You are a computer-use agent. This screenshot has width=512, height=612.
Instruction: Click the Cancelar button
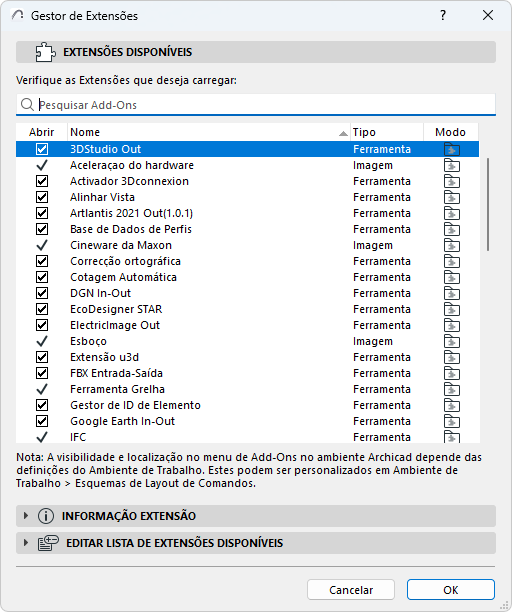pyautogui.click(x=351, y=589)
